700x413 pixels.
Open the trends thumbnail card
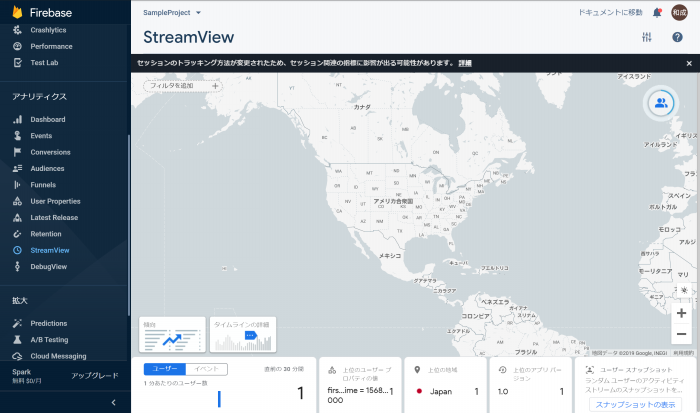click(x=172, y=334)
